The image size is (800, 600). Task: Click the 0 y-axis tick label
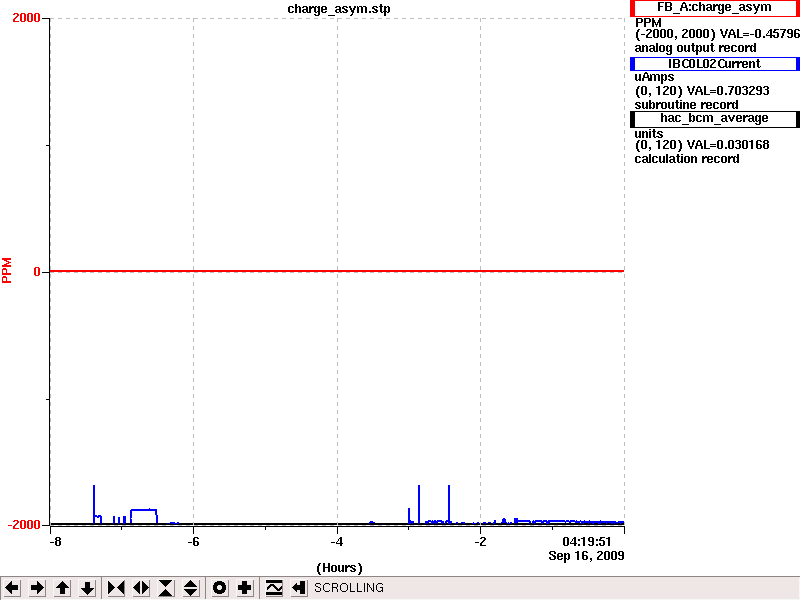37,272
